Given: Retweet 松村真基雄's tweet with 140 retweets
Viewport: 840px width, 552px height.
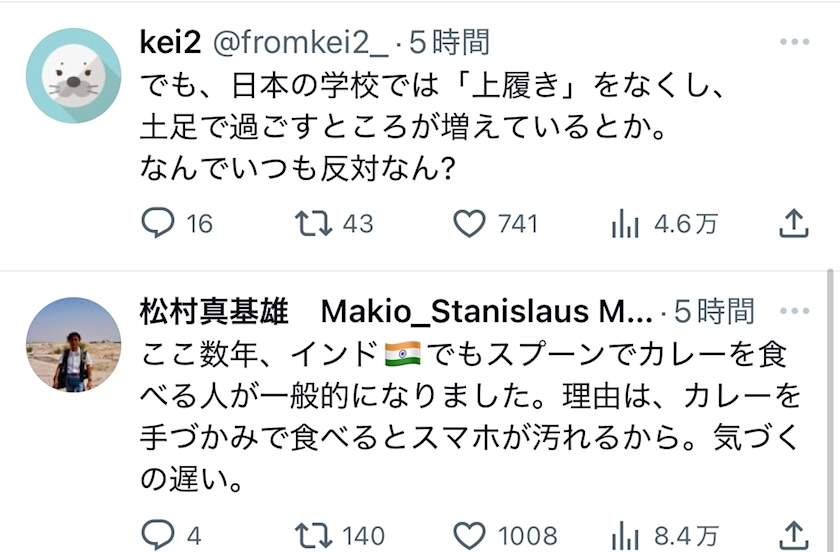Looking at the screenshot, I should coord(313,535).
